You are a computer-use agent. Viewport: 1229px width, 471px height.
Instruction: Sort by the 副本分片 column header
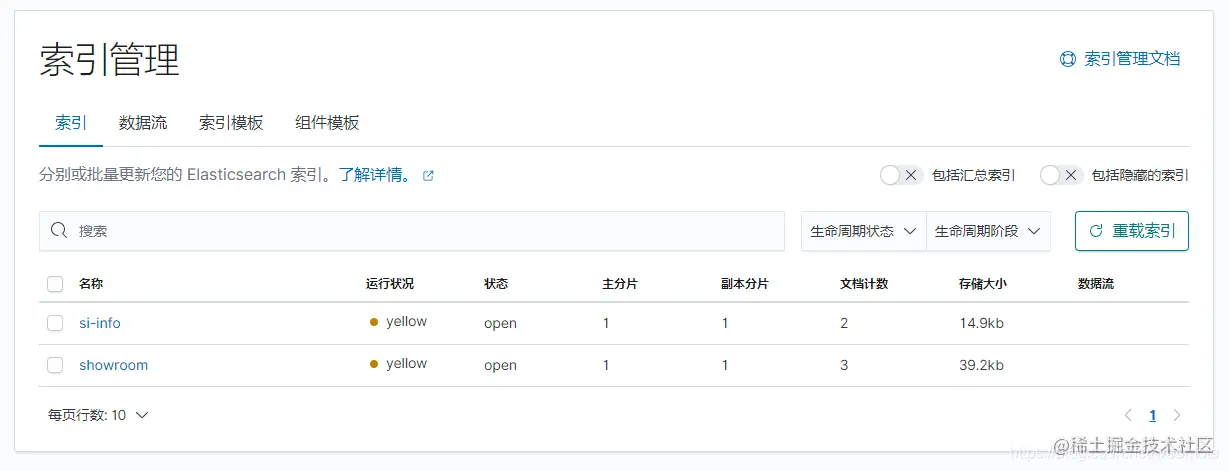click(745, 284)
